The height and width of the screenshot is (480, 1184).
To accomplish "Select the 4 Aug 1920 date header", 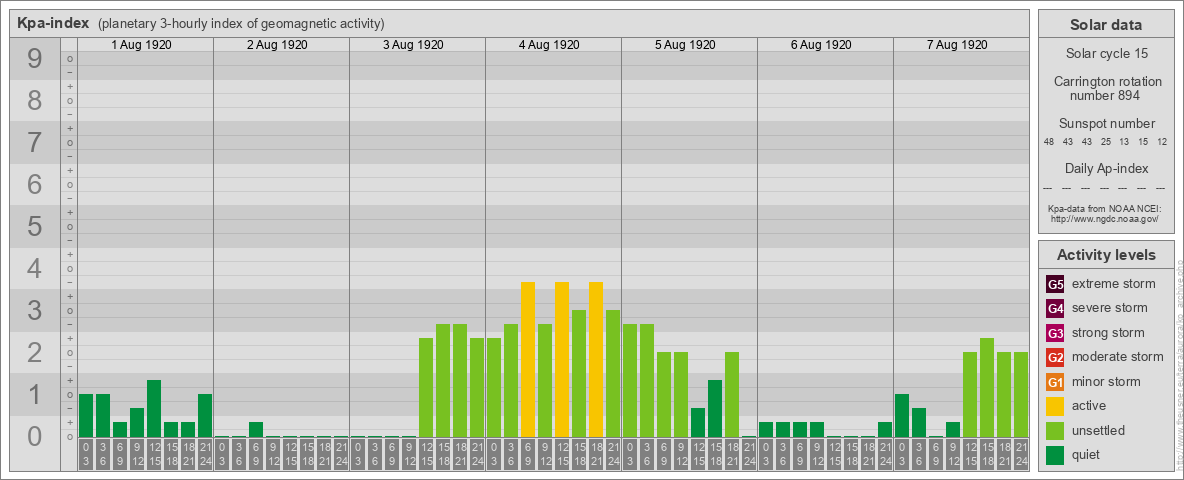I will tap(549, 45).
